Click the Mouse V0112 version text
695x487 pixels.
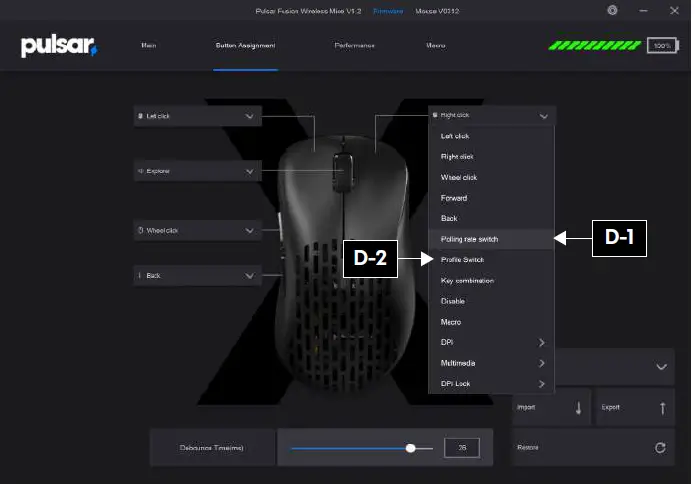[x=439, y=11]
